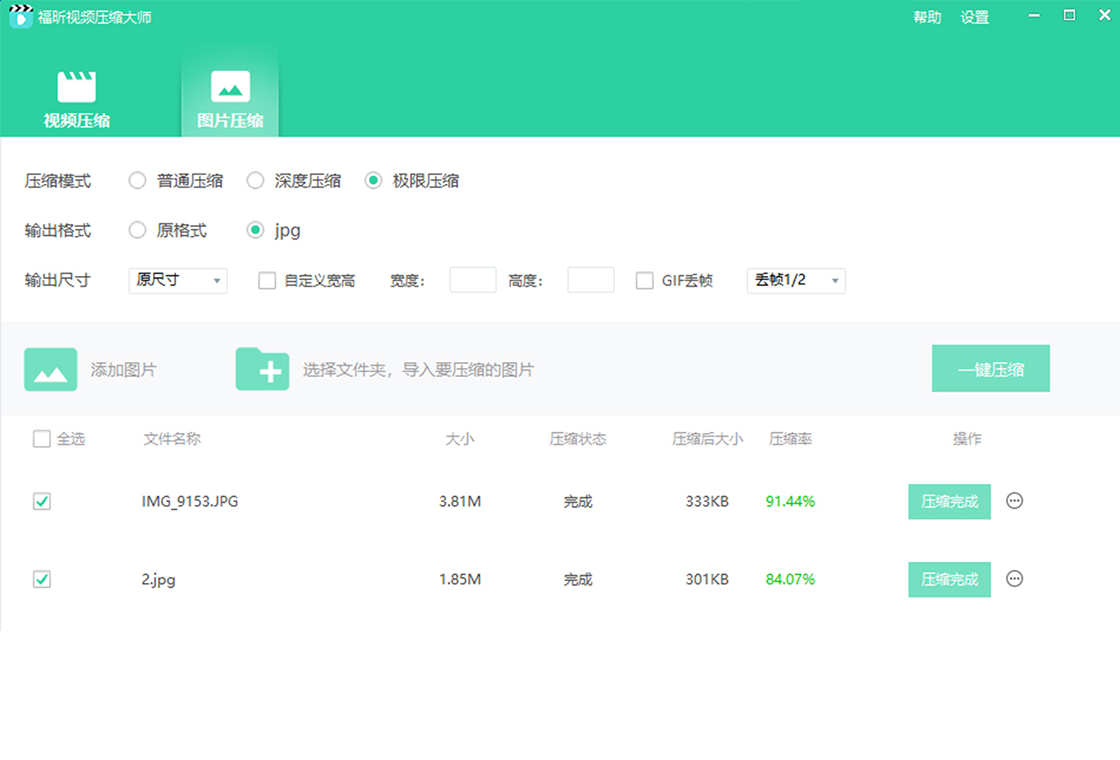
Task: Click the add pictures image icon
Action: click(x=50, y=368)
